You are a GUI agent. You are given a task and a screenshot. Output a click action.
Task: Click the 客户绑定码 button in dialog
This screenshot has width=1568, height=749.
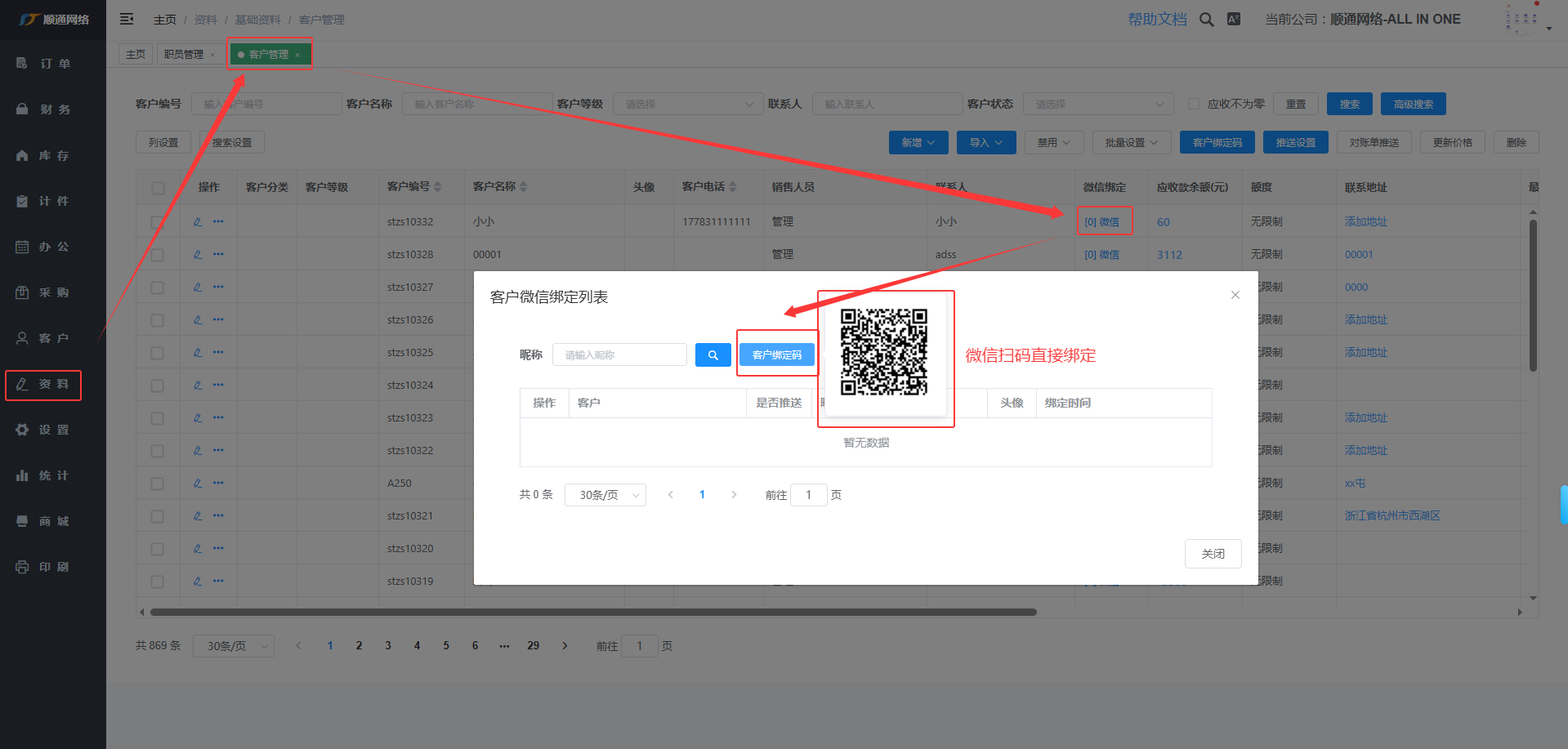776,355
